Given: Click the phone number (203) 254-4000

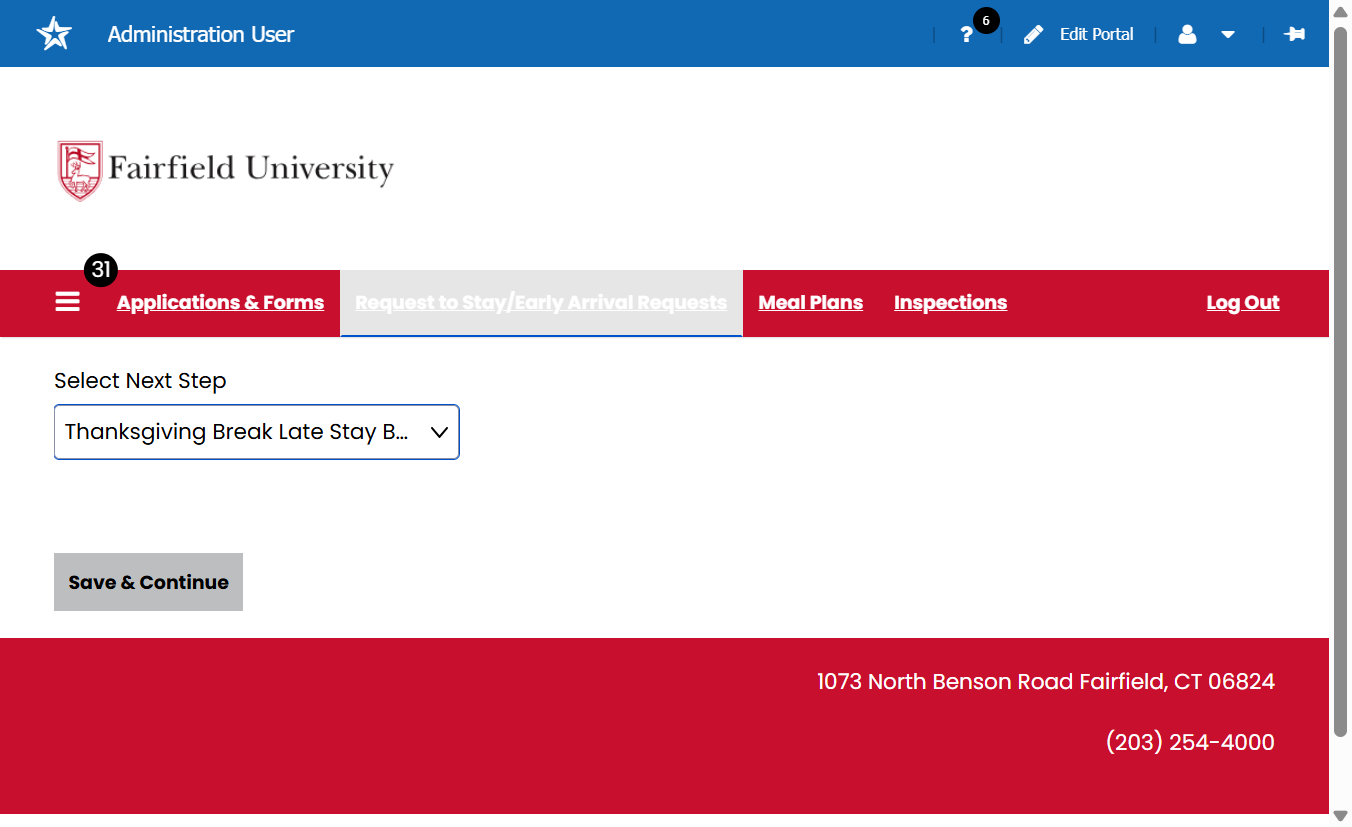Looking at the screenshot, I should pyautogui.click(x=1190, y=743).
